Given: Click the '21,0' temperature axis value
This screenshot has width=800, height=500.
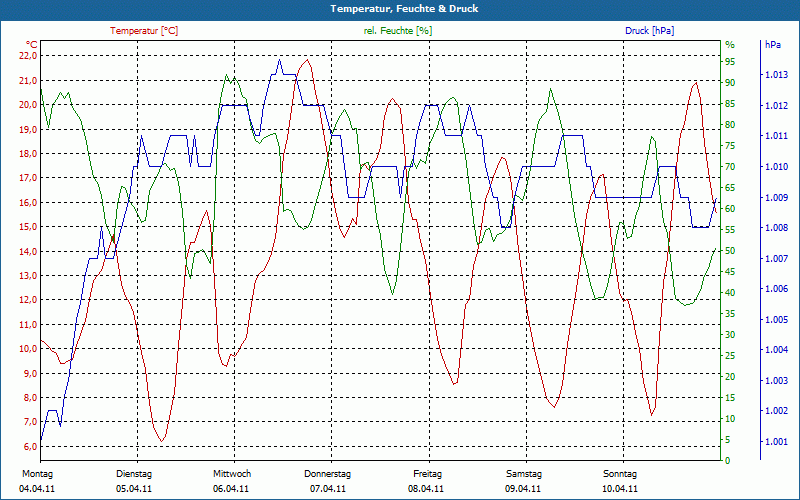Looking at the screenshot, I should (28, 81).
